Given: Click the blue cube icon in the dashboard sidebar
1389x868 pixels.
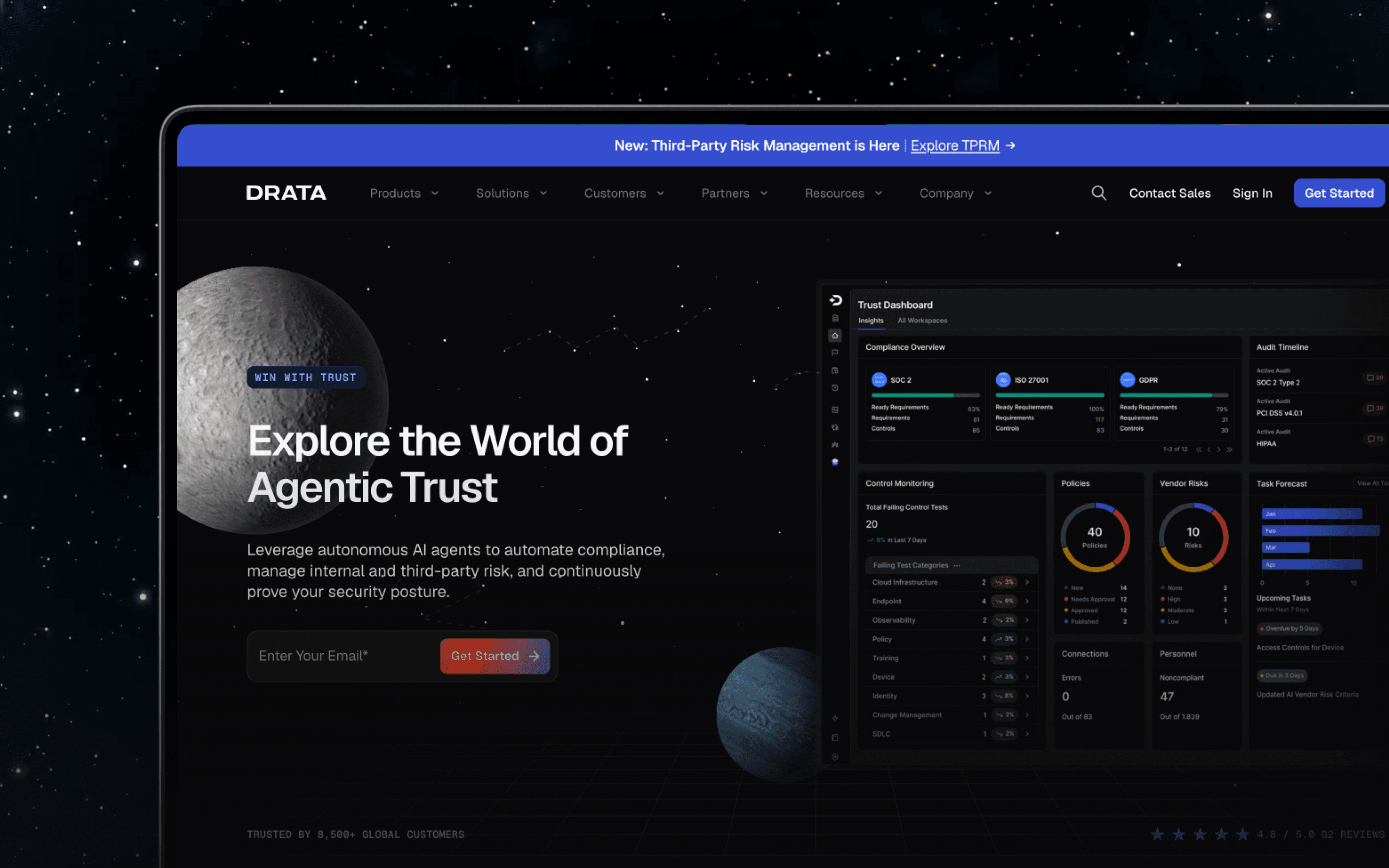Looking at the screenshot, I should click(835, 462).
